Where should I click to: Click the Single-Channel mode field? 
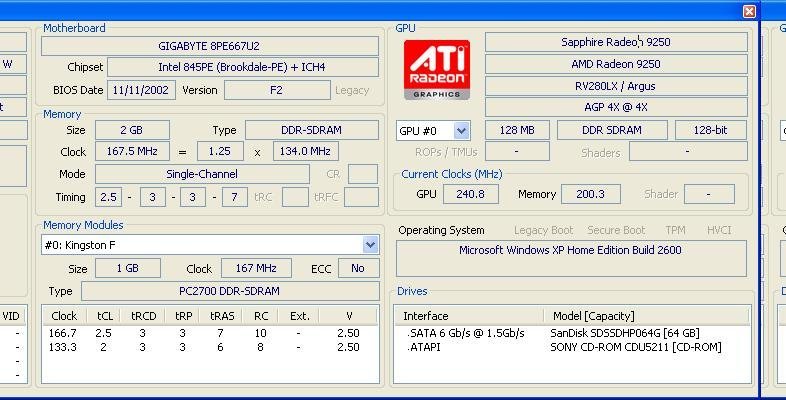coord(202,174)
